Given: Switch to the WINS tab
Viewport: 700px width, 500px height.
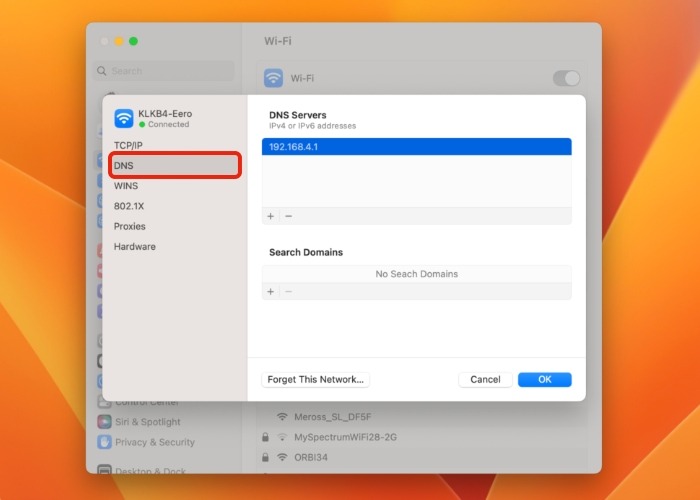Looking at the screenshot, I should (x=126, y=186).
